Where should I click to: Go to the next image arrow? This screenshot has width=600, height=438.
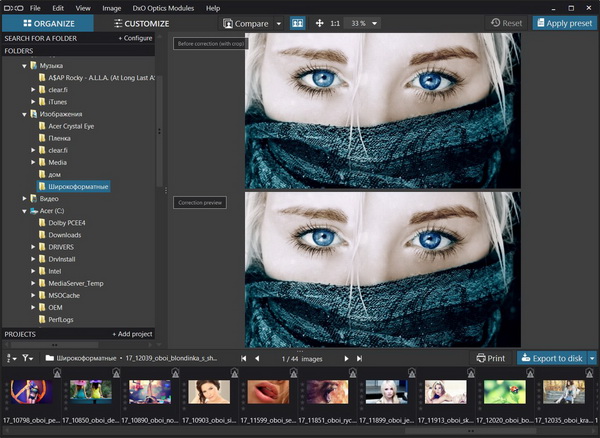click(x=347, y=357)
